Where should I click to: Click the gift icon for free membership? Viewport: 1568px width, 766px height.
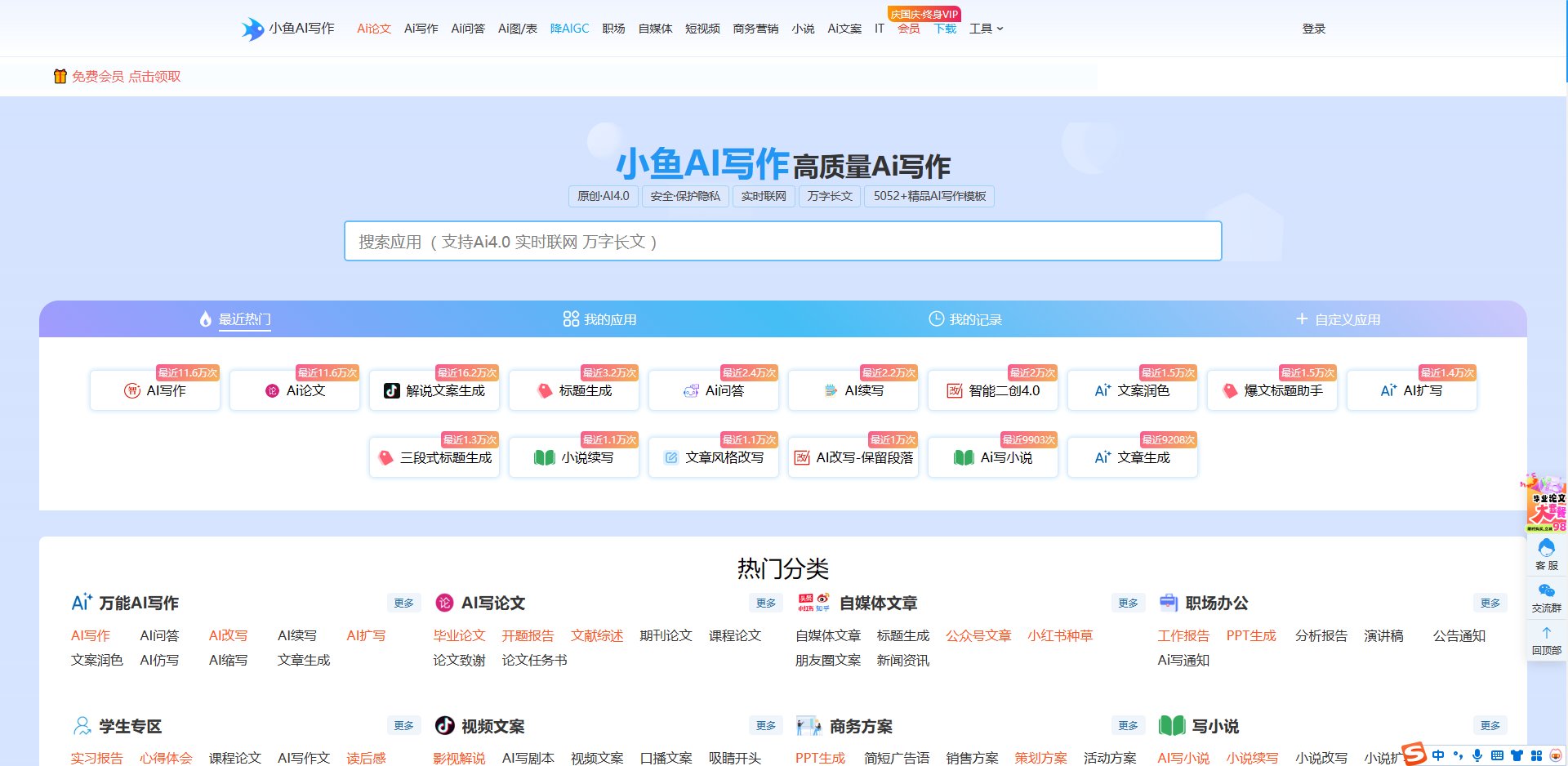(60, 77)
